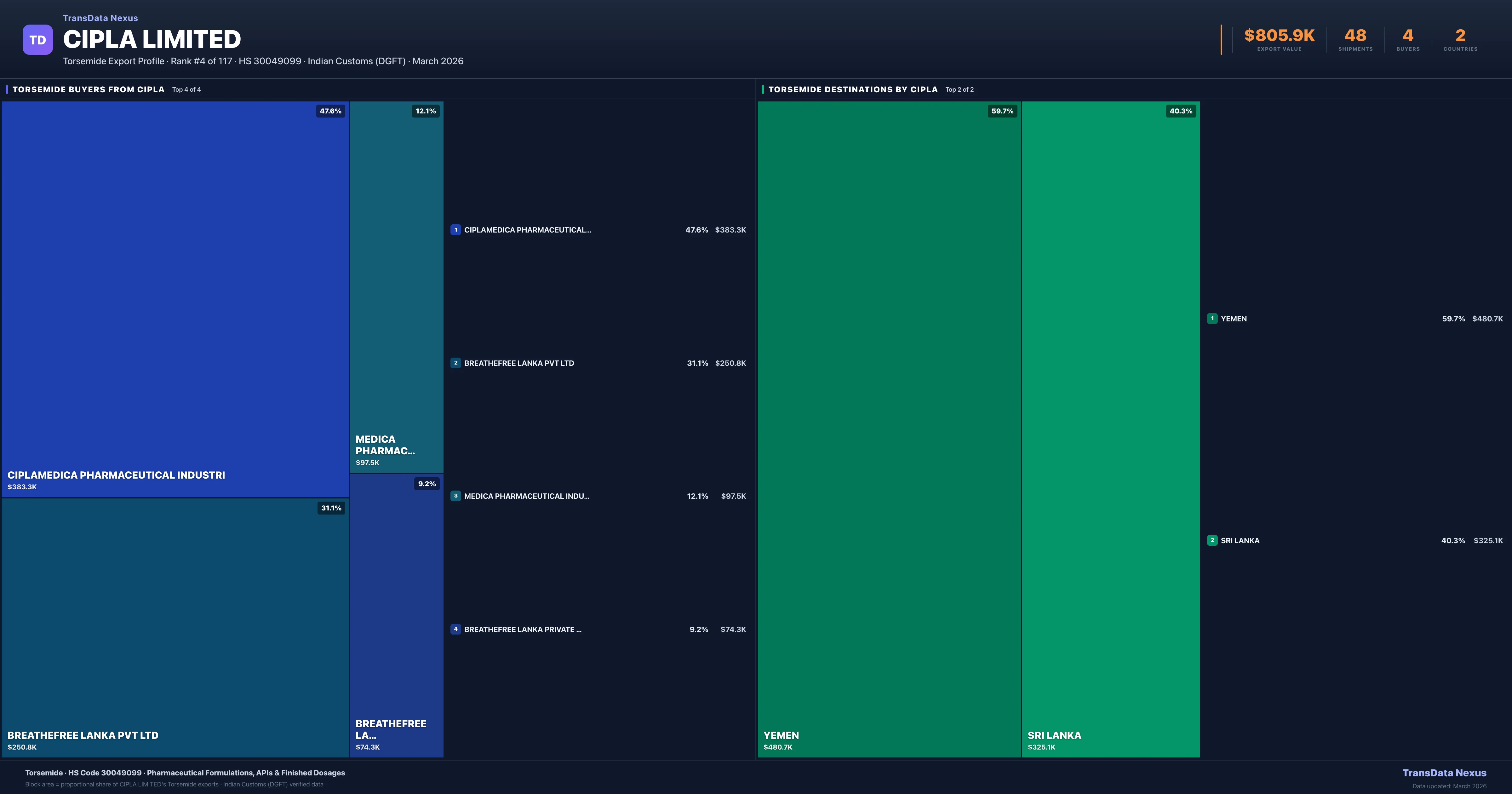Click rank badge 1 beside Ciplamedica
Image resolution: width=1512 pixels, height=794 pixels.
(x=455, y=230)
